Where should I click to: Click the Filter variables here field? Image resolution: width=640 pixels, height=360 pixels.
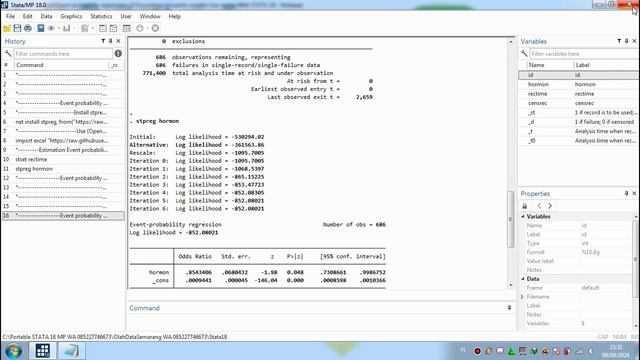click(x=584, y=53)
